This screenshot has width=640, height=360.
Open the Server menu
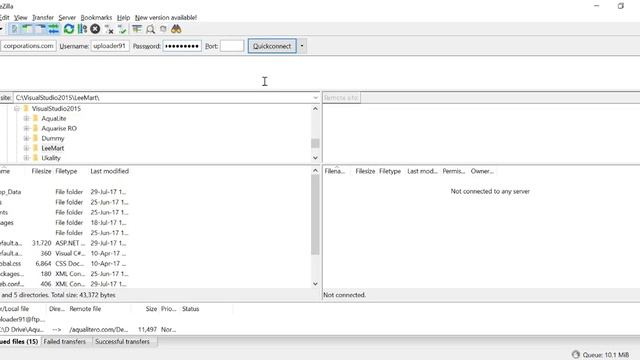pos(67,18)
